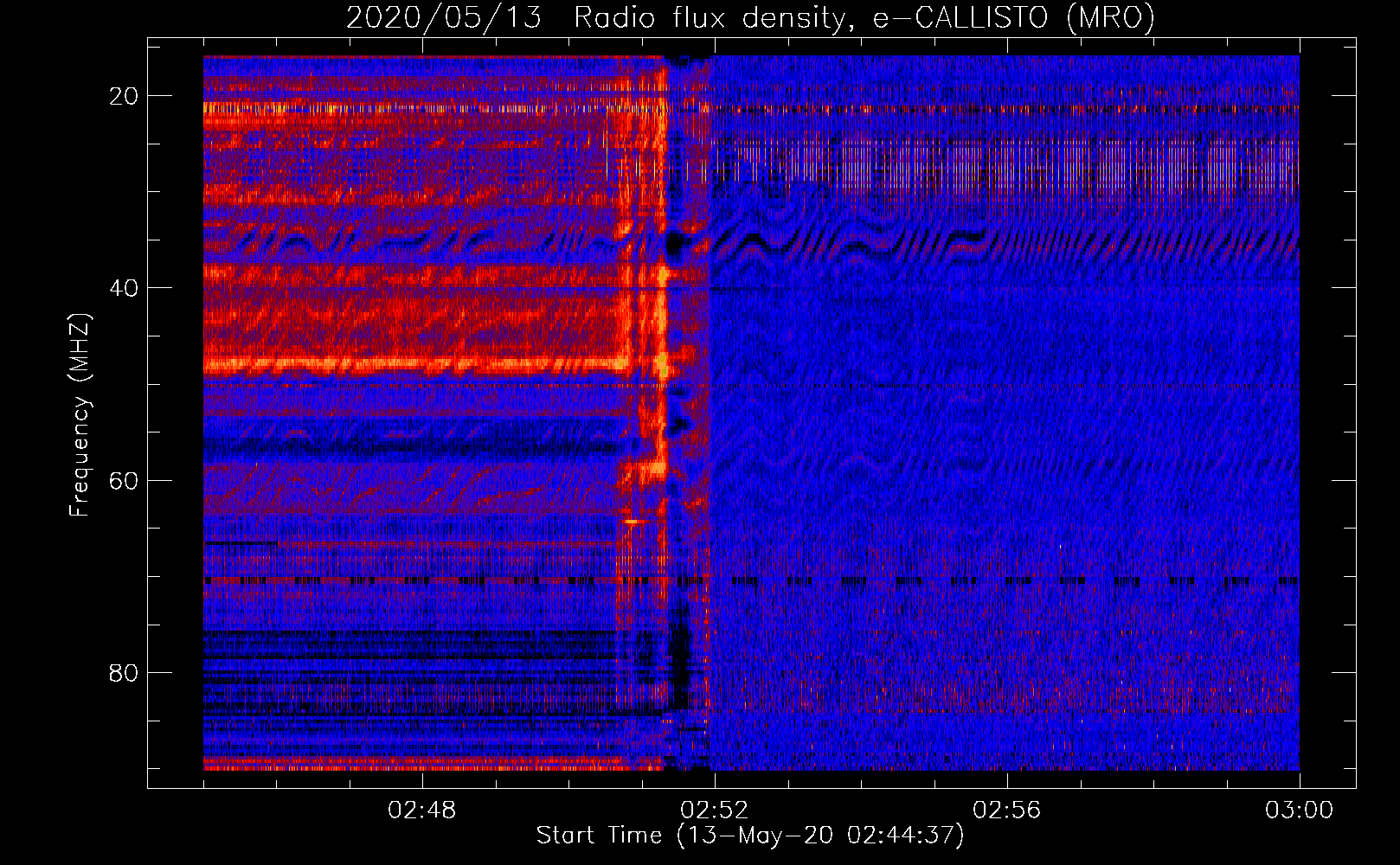
Task: Click the '02:52' time tick label
Action: click(714, 811)
